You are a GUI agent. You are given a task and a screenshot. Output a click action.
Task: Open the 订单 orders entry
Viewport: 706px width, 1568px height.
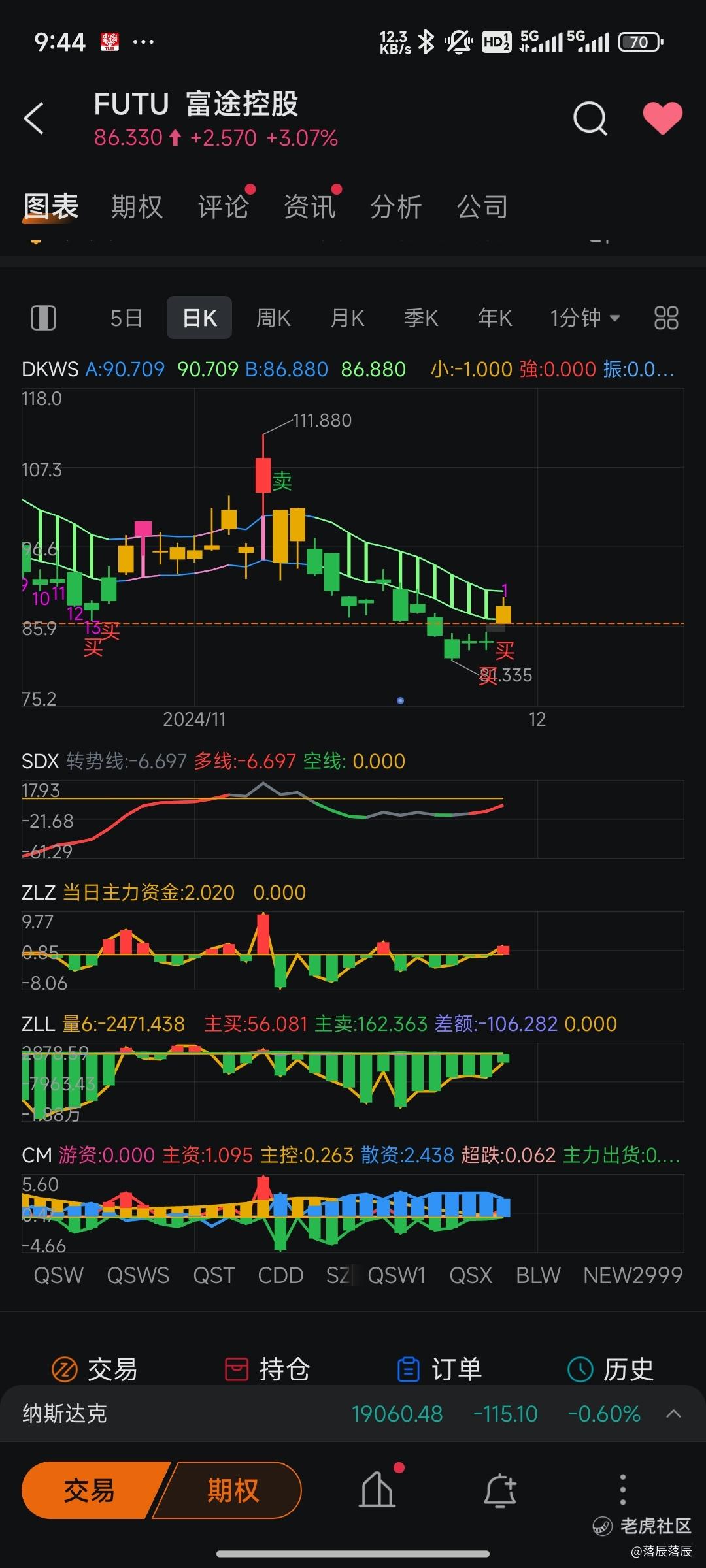439,1369
